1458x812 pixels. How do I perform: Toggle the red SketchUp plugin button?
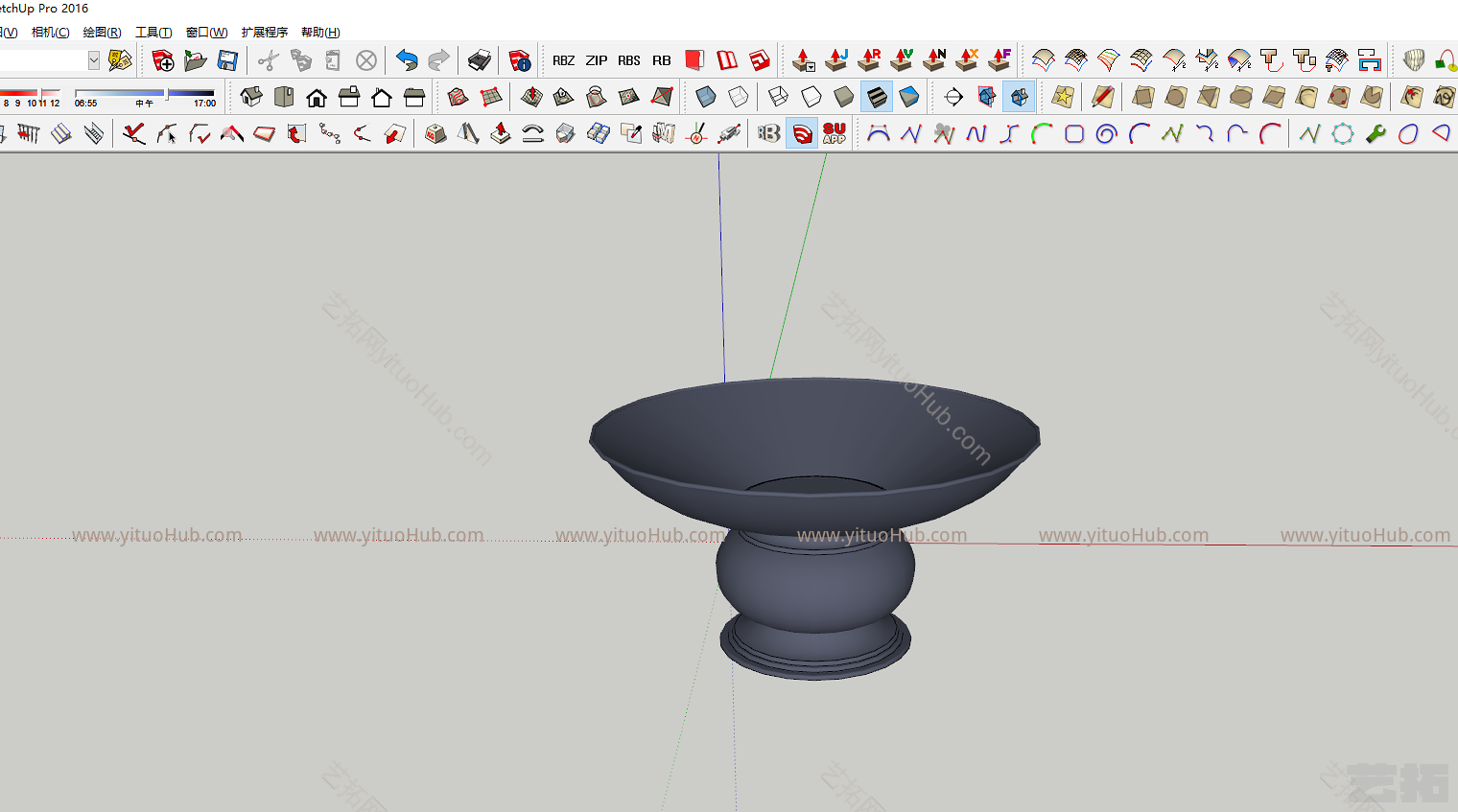[x=802, y=133]
